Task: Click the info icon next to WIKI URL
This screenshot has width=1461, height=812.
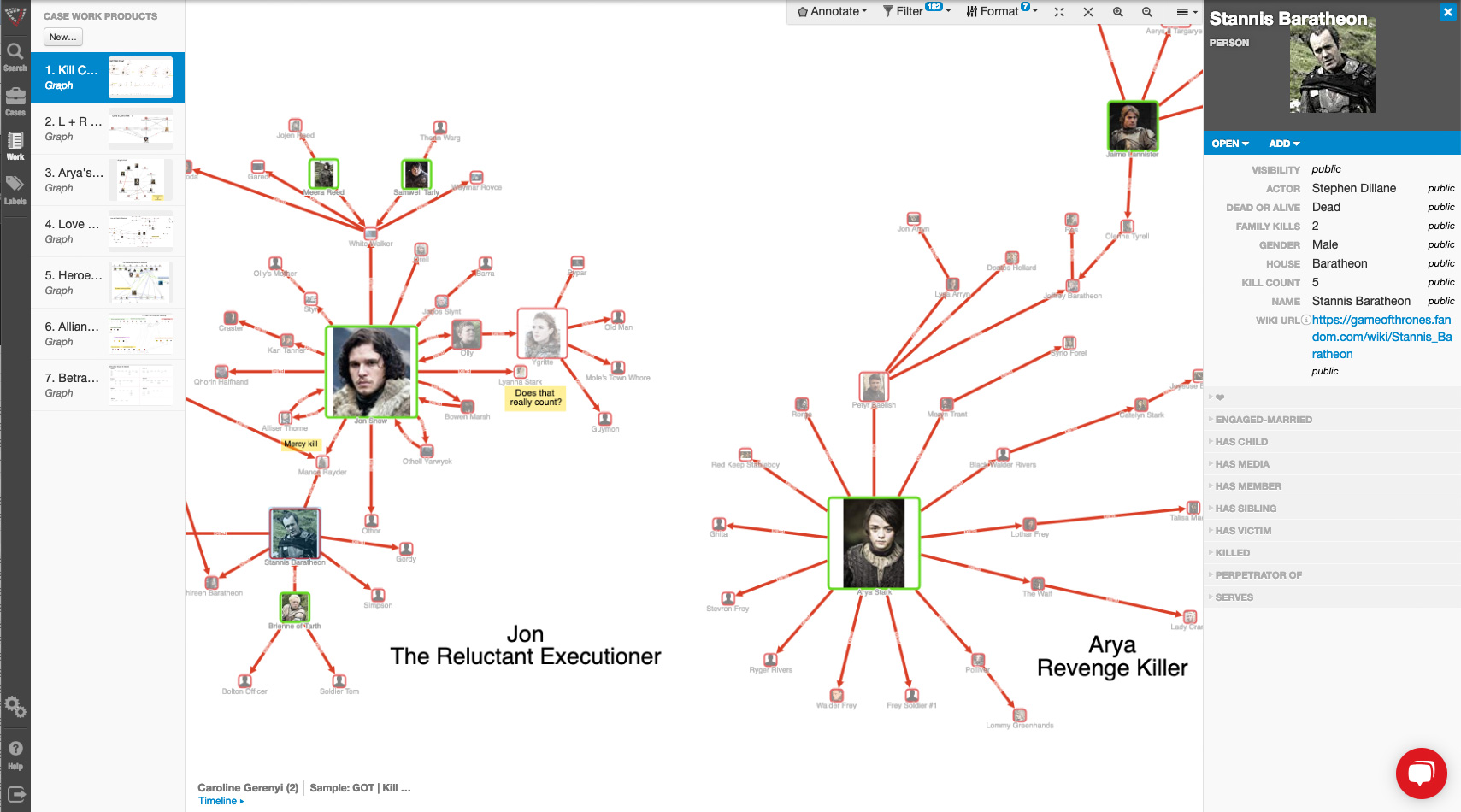Action: pos(1305,321)
